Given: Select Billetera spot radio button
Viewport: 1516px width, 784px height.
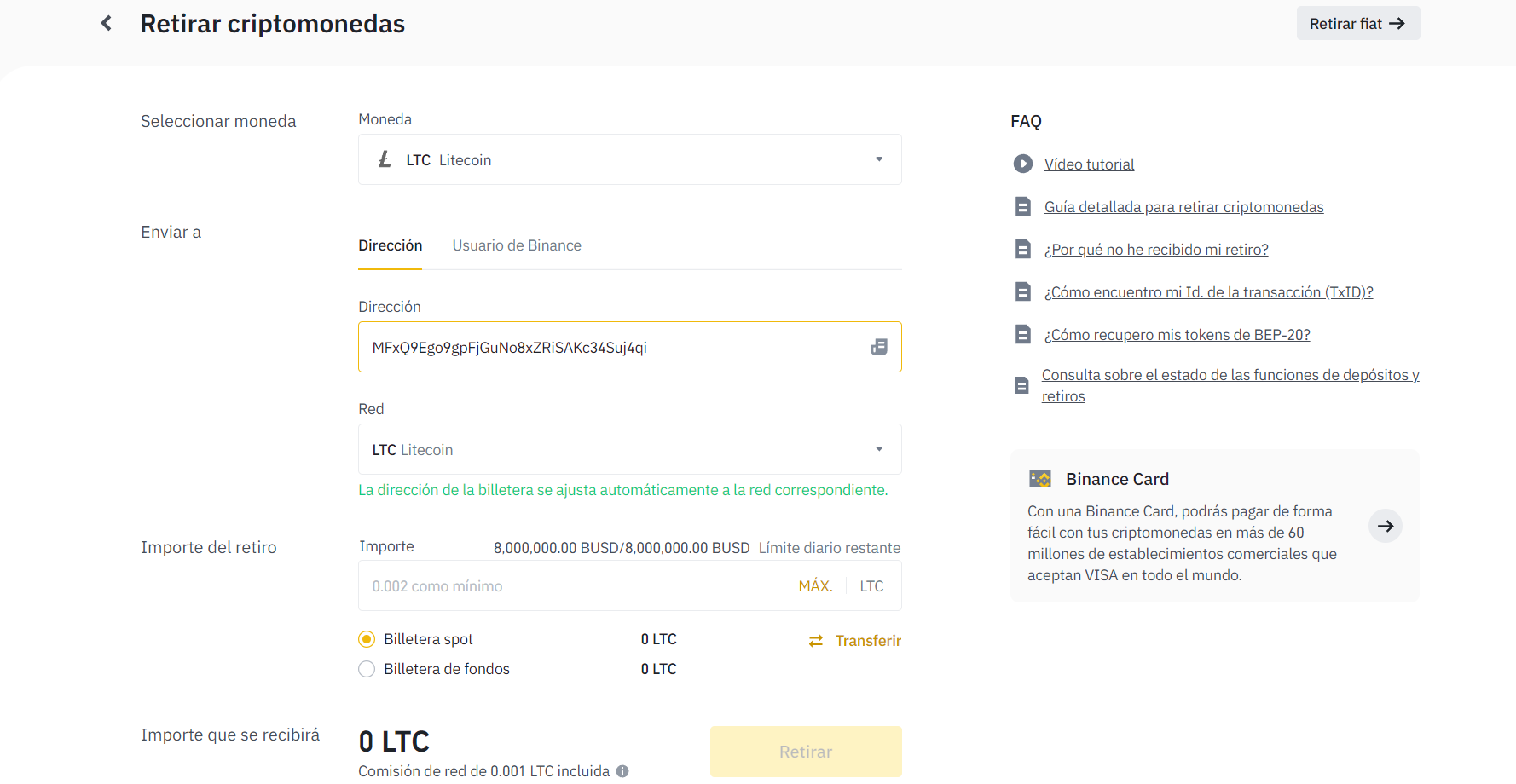Looking at the screenshot, I should 367,639.
